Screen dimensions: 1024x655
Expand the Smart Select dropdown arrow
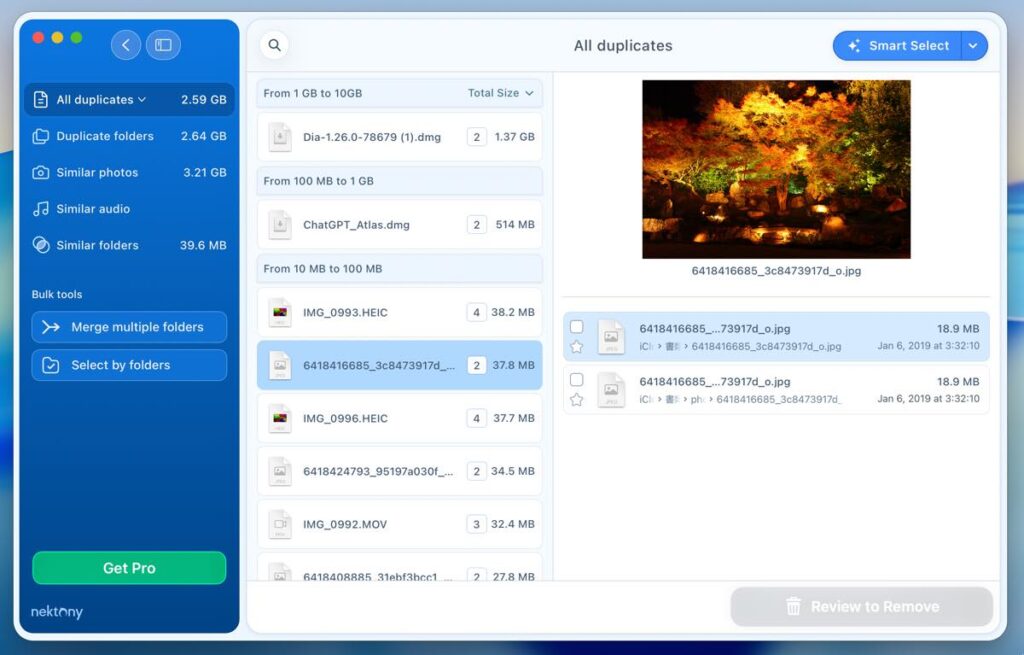(x=974, y=46)
